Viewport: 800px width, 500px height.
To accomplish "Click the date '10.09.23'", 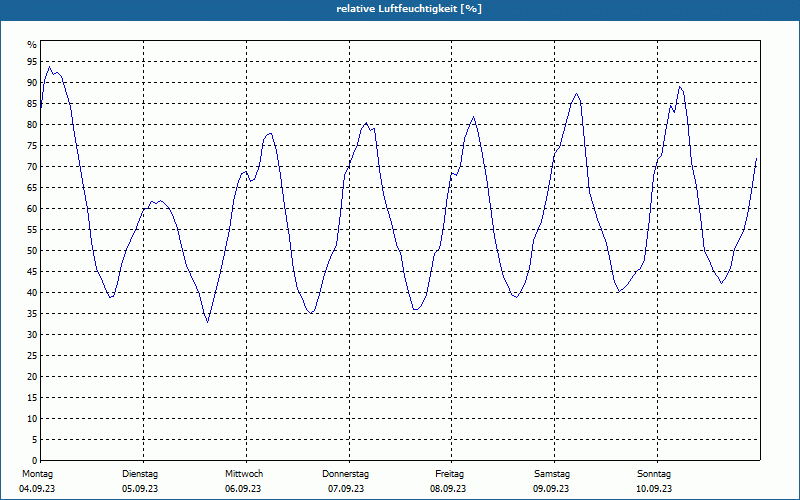I will point(654,489).
